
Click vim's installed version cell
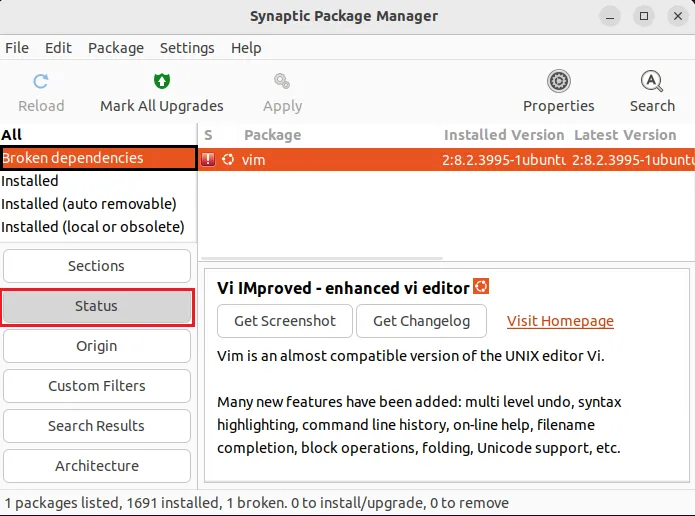coord(504,160)
